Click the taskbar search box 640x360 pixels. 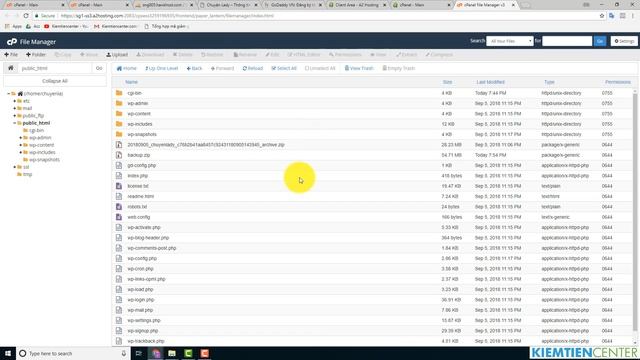point(73,353)
